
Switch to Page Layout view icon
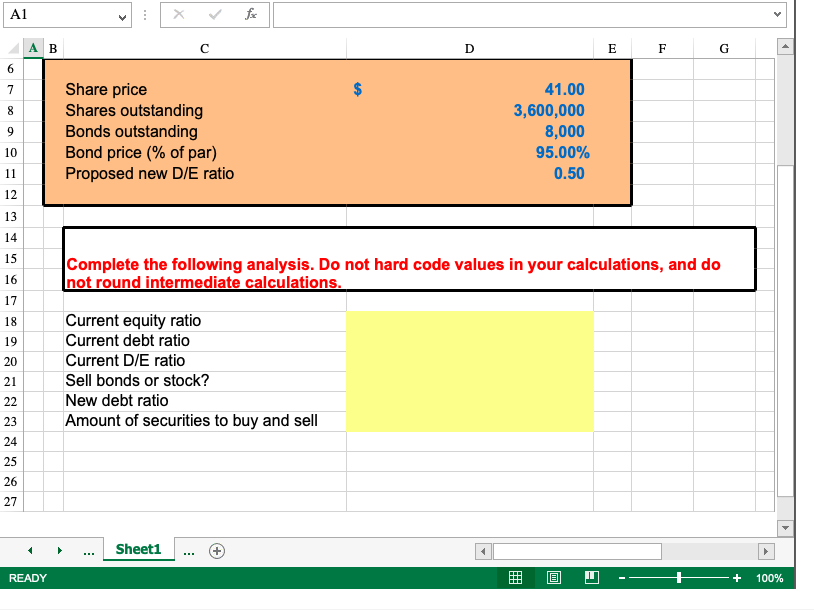[554, 577]
